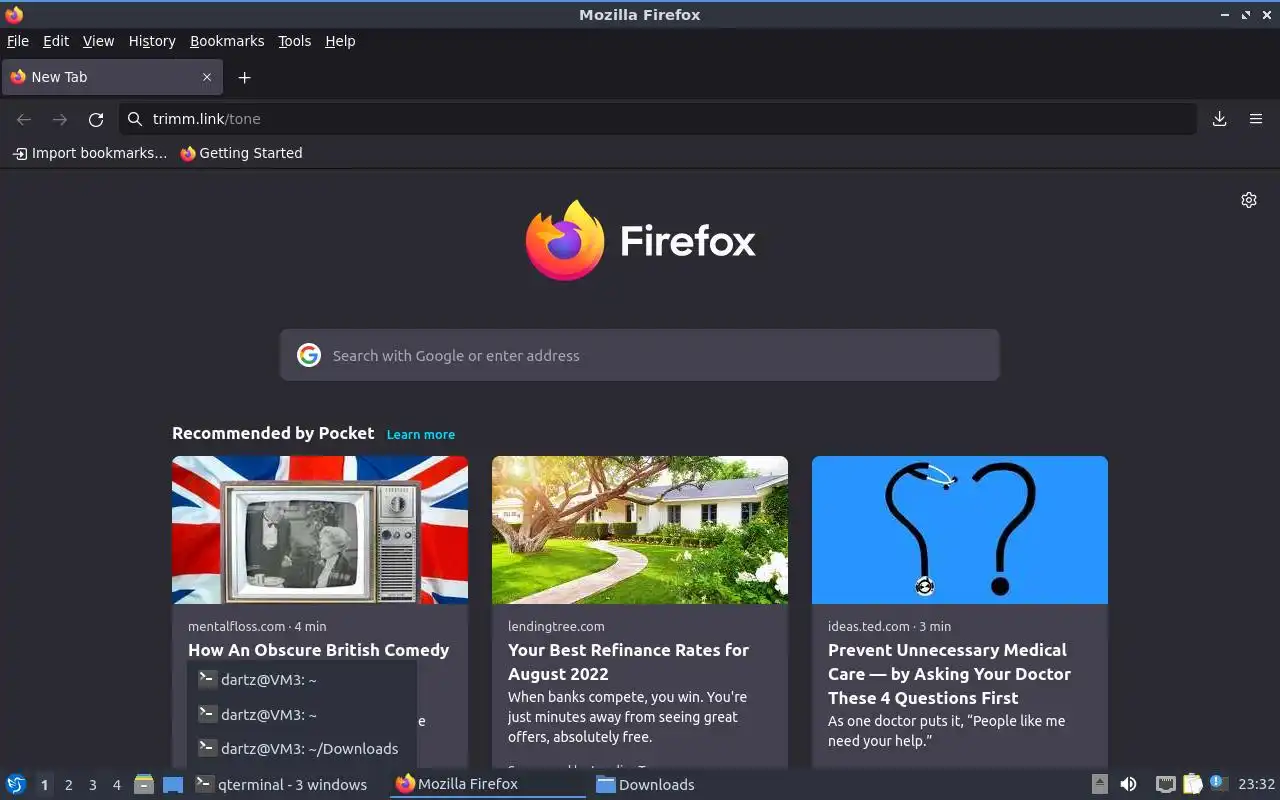Open the clipboard manager tray icon
The height and width of the screenshot is (800, 1280).
coord(1192,784)
